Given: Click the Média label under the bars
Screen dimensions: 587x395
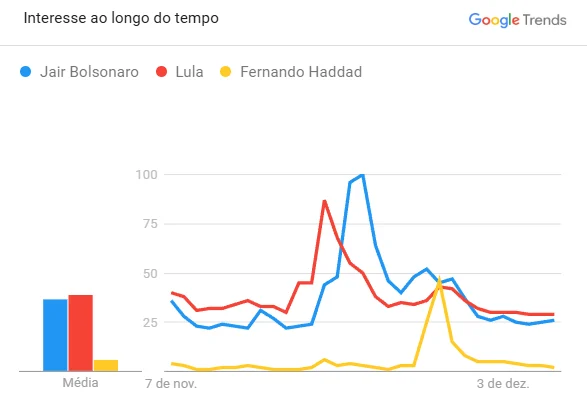Looking at the screenshot, I should 80,383.
